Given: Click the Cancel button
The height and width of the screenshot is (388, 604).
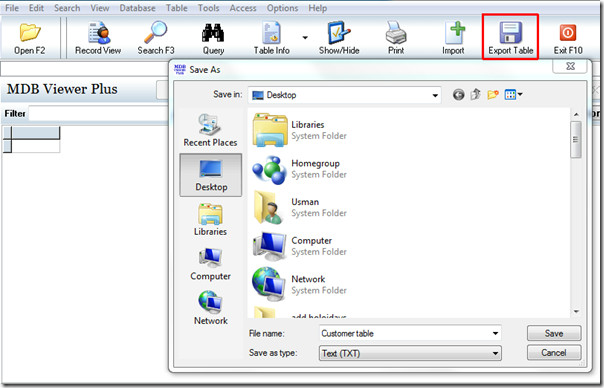Looking at the screenshot, I should 554,353.
